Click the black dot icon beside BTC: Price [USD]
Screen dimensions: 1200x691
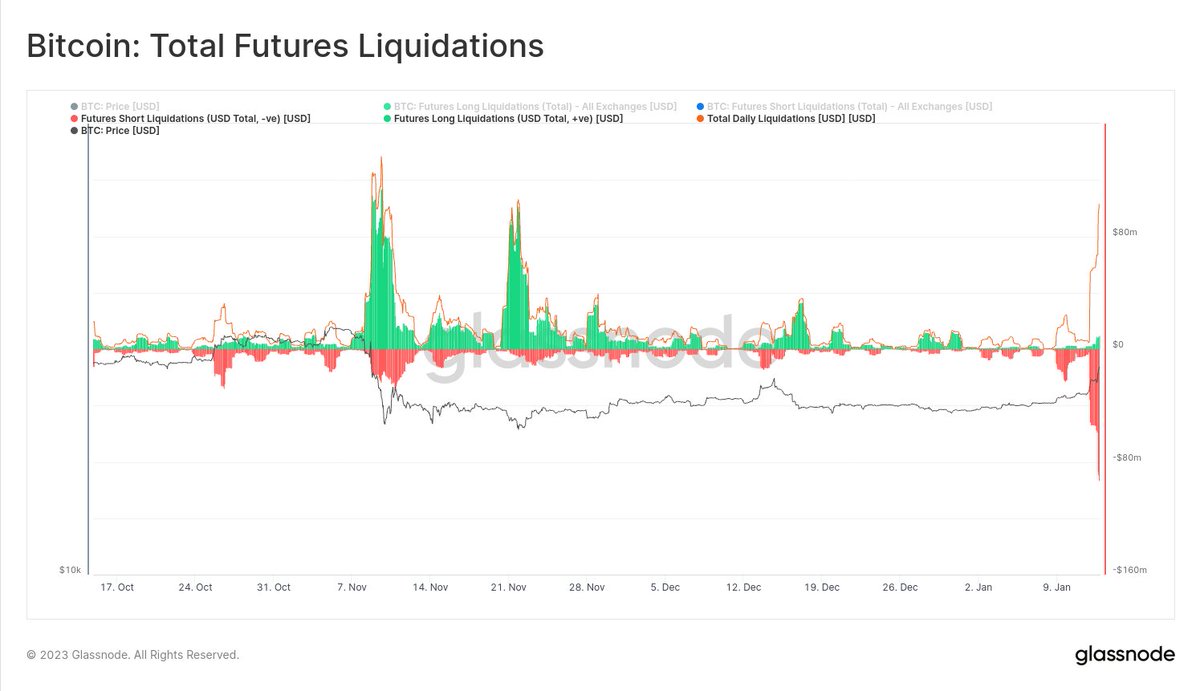pos(72,130)
